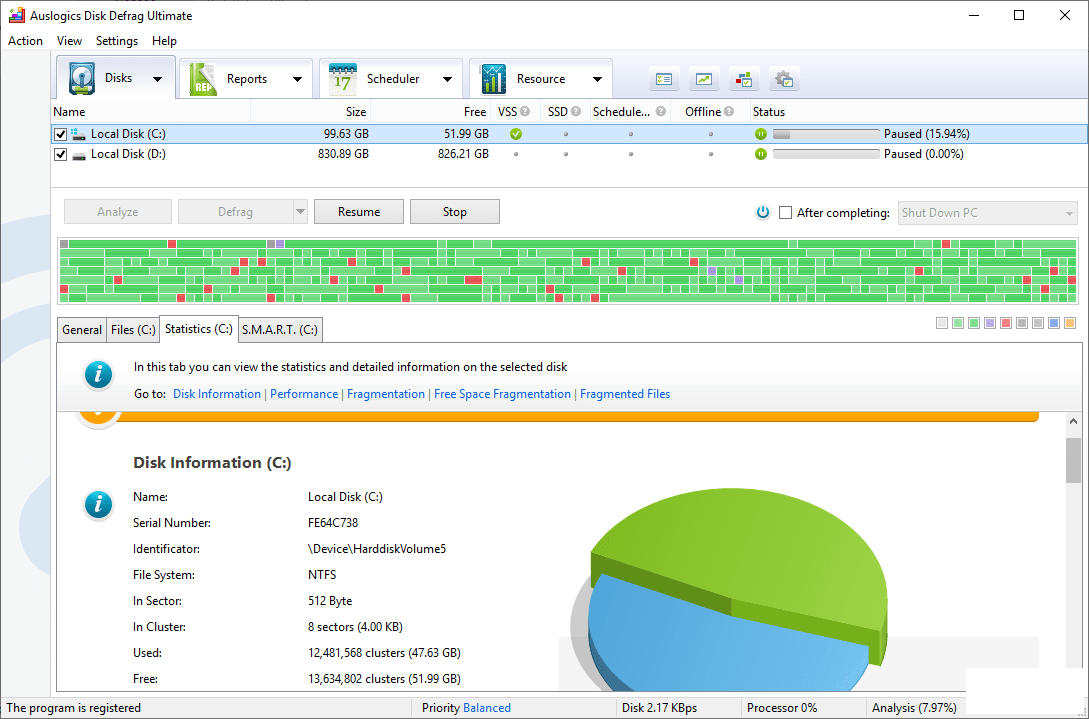Open the Help menu
This screenshot has width=1089, height=719.
[x=165, y=41]
